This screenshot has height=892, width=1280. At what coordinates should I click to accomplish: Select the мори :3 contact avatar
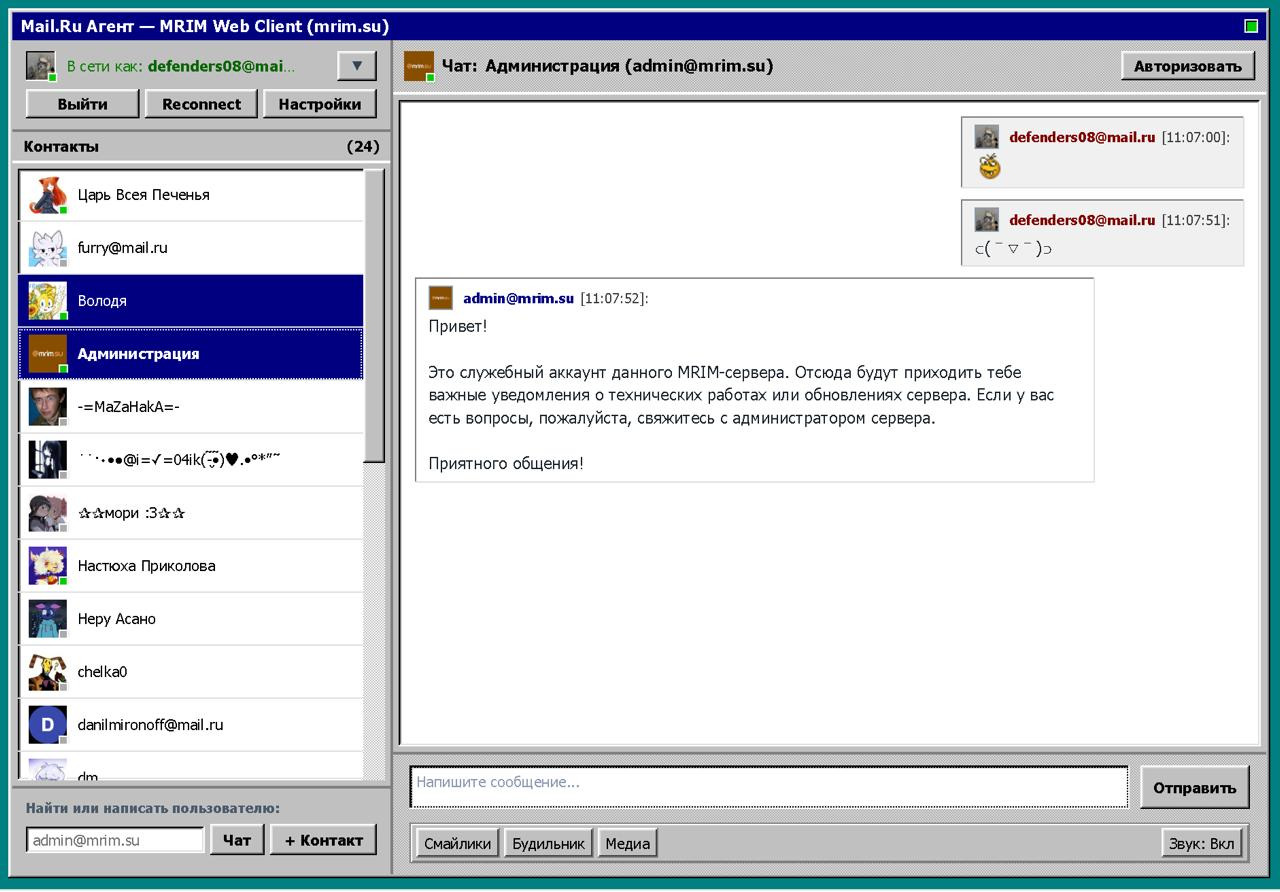pos(47,513)
